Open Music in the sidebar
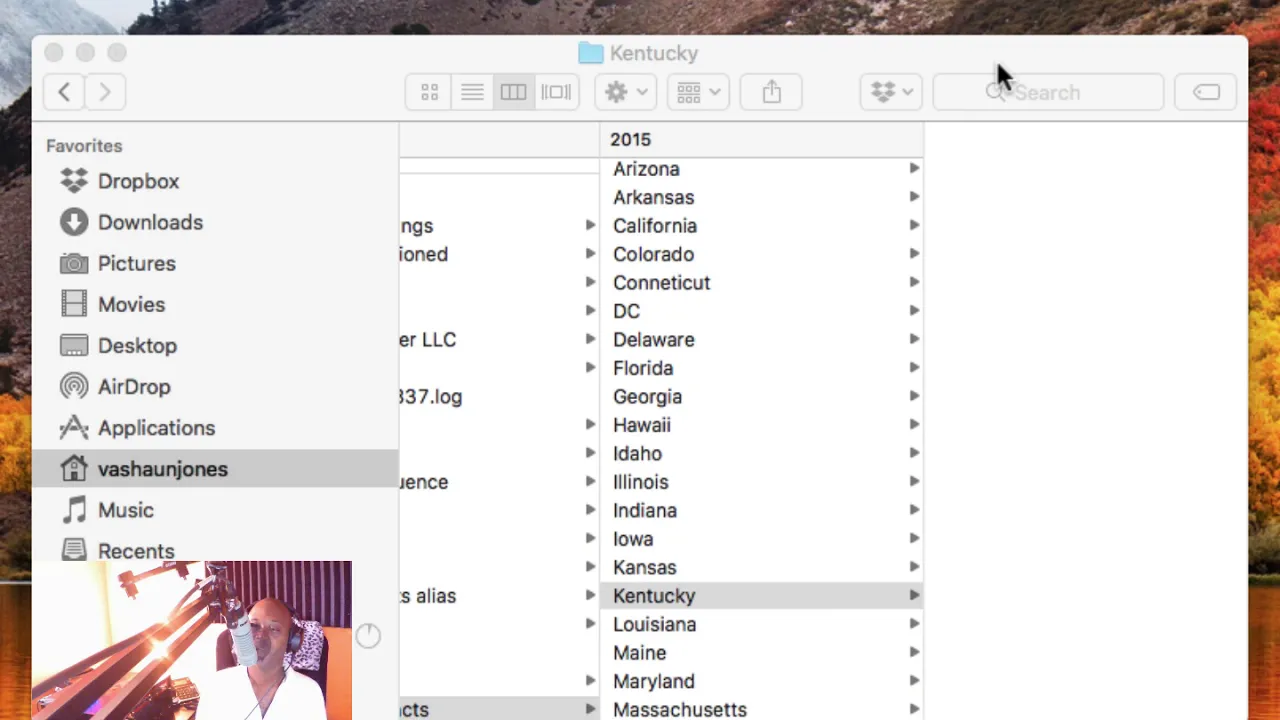Viewport: 1280px width, 720px height. (x=215, y=510)
